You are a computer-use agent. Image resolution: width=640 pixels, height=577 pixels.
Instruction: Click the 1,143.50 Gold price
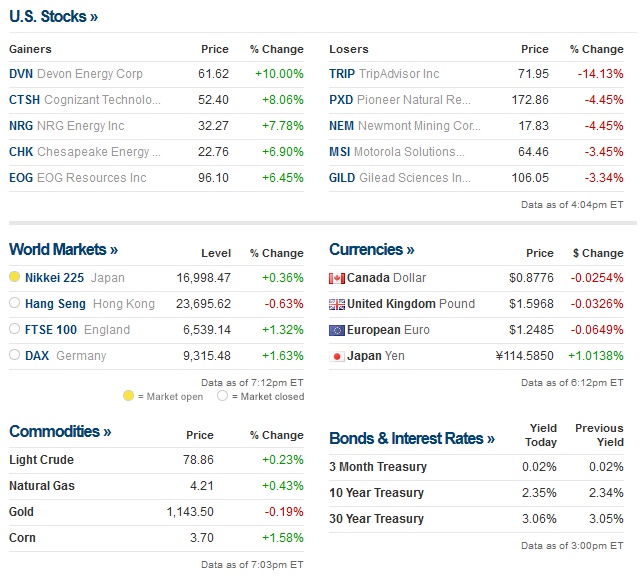coord(190,512)
